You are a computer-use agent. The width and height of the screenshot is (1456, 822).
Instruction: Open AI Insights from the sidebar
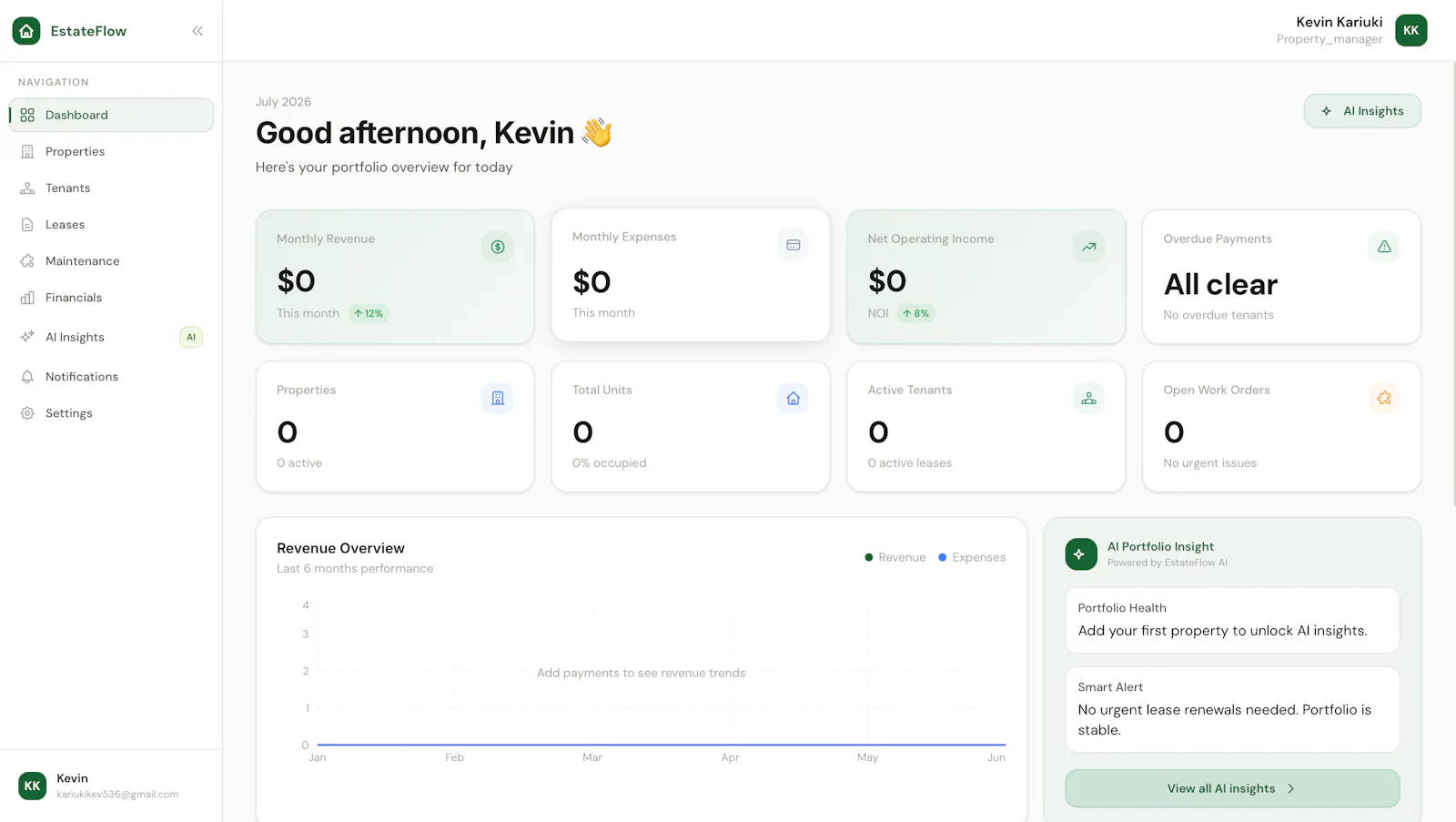pyautogui.click(x=111, y=337)
